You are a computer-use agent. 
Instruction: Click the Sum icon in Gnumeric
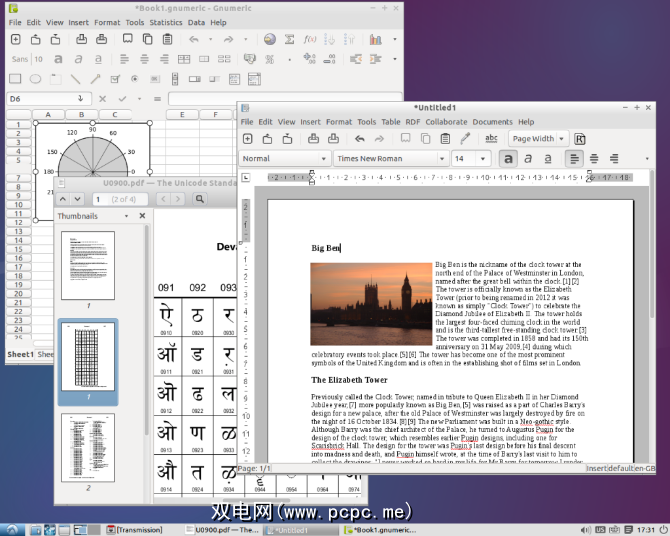[289, 40]
